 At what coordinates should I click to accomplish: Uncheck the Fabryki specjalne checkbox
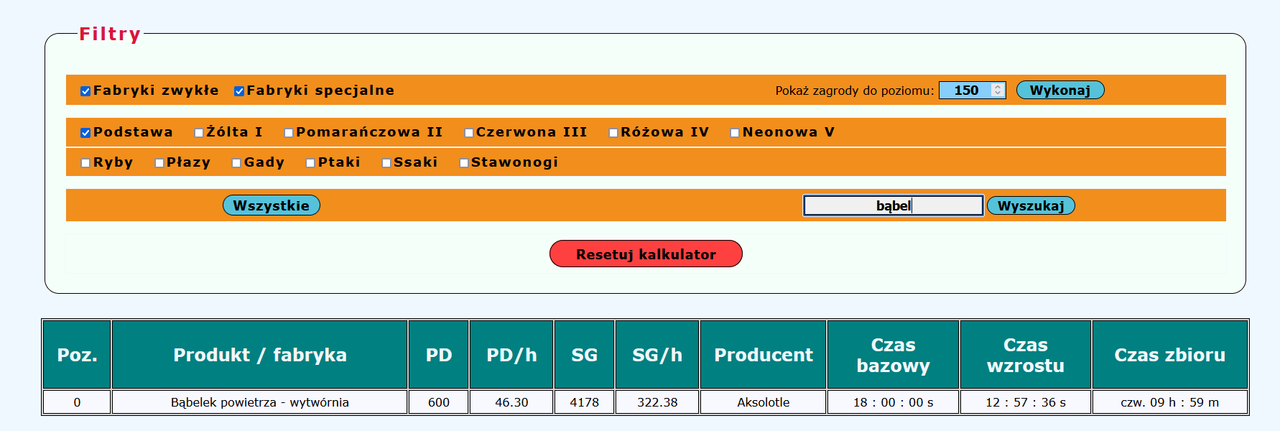click(x=239, y=91)
